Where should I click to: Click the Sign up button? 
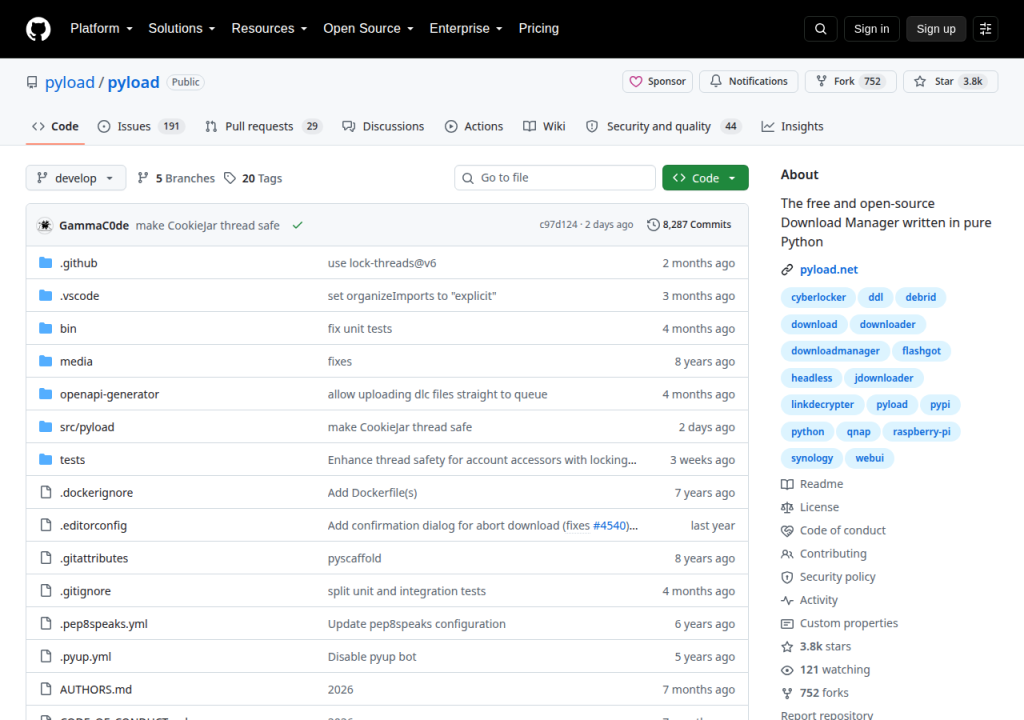coord(936,29)
